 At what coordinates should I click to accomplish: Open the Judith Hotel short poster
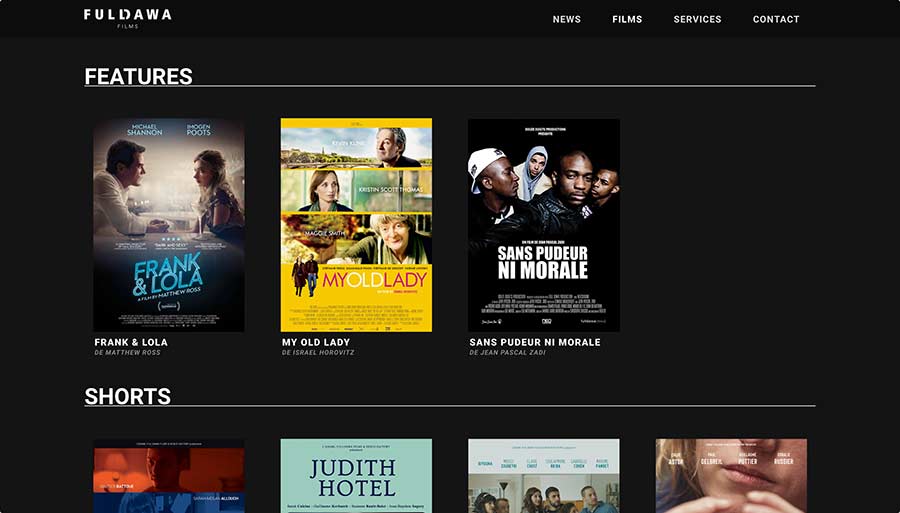(356, 476)
